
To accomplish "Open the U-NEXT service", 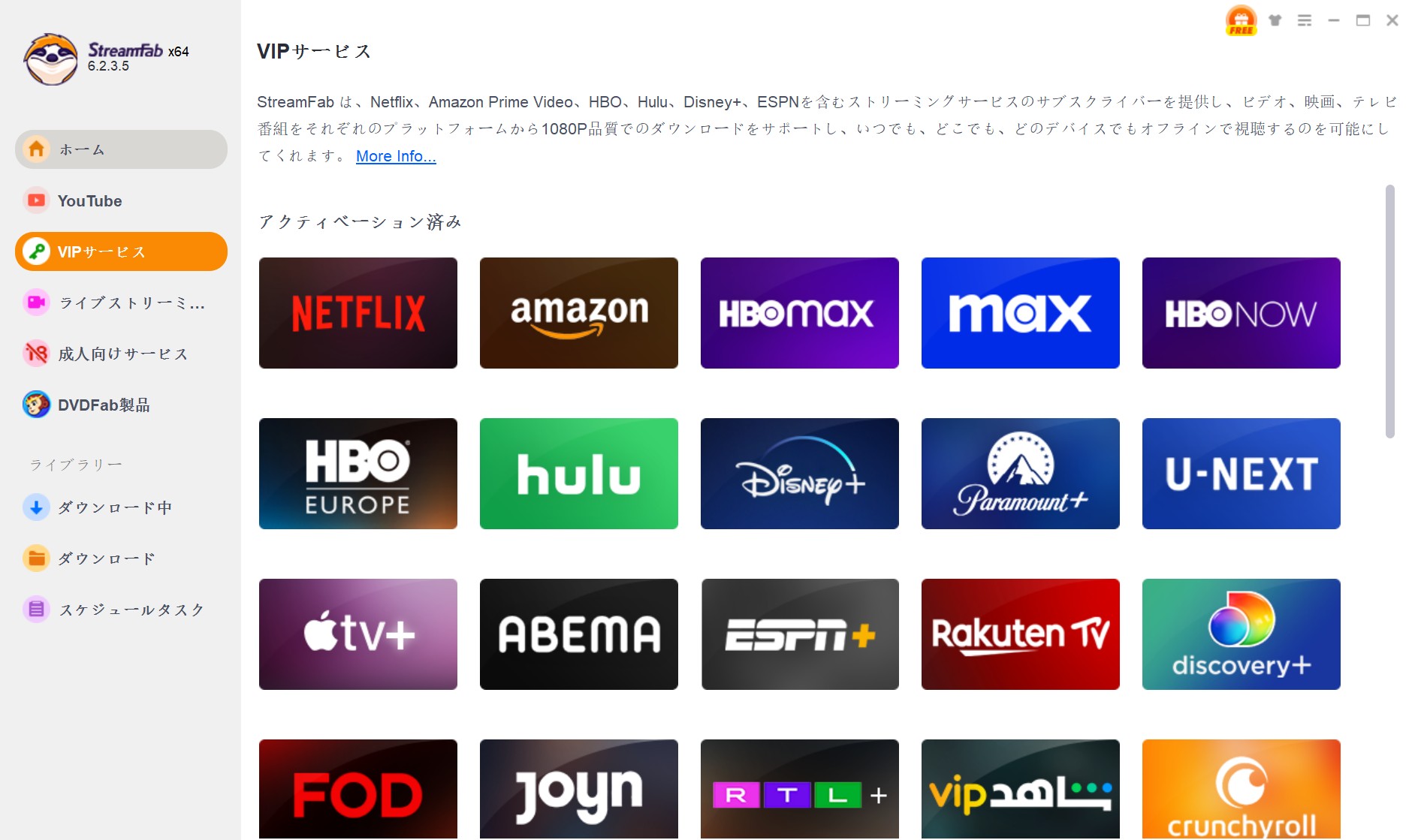I will (1241, 473).
